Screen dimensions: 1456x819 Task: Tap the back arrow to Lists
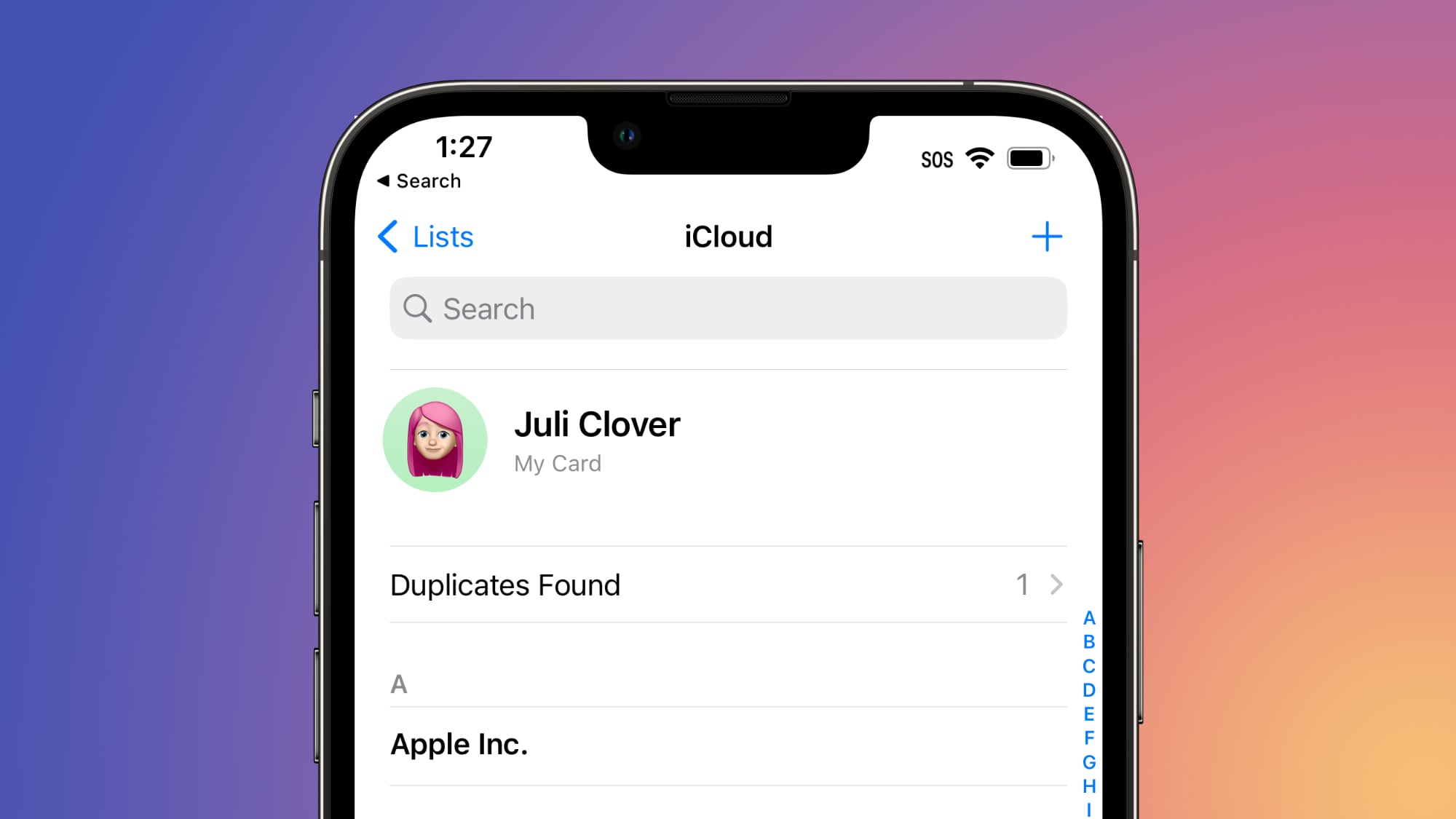[x=389, y=235]
